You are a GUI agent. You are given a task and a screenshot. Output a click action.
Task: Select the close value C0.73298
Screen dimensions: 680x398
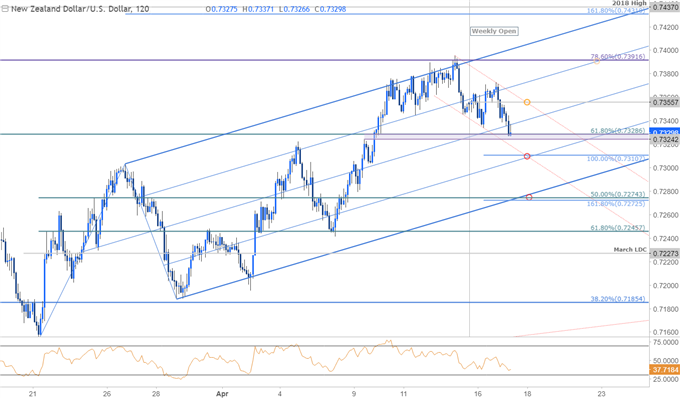pos(330,9)
